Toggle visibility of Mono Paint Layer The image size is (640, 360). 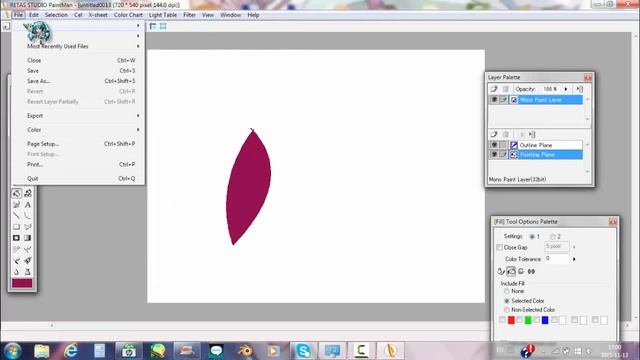coord(494,100)
